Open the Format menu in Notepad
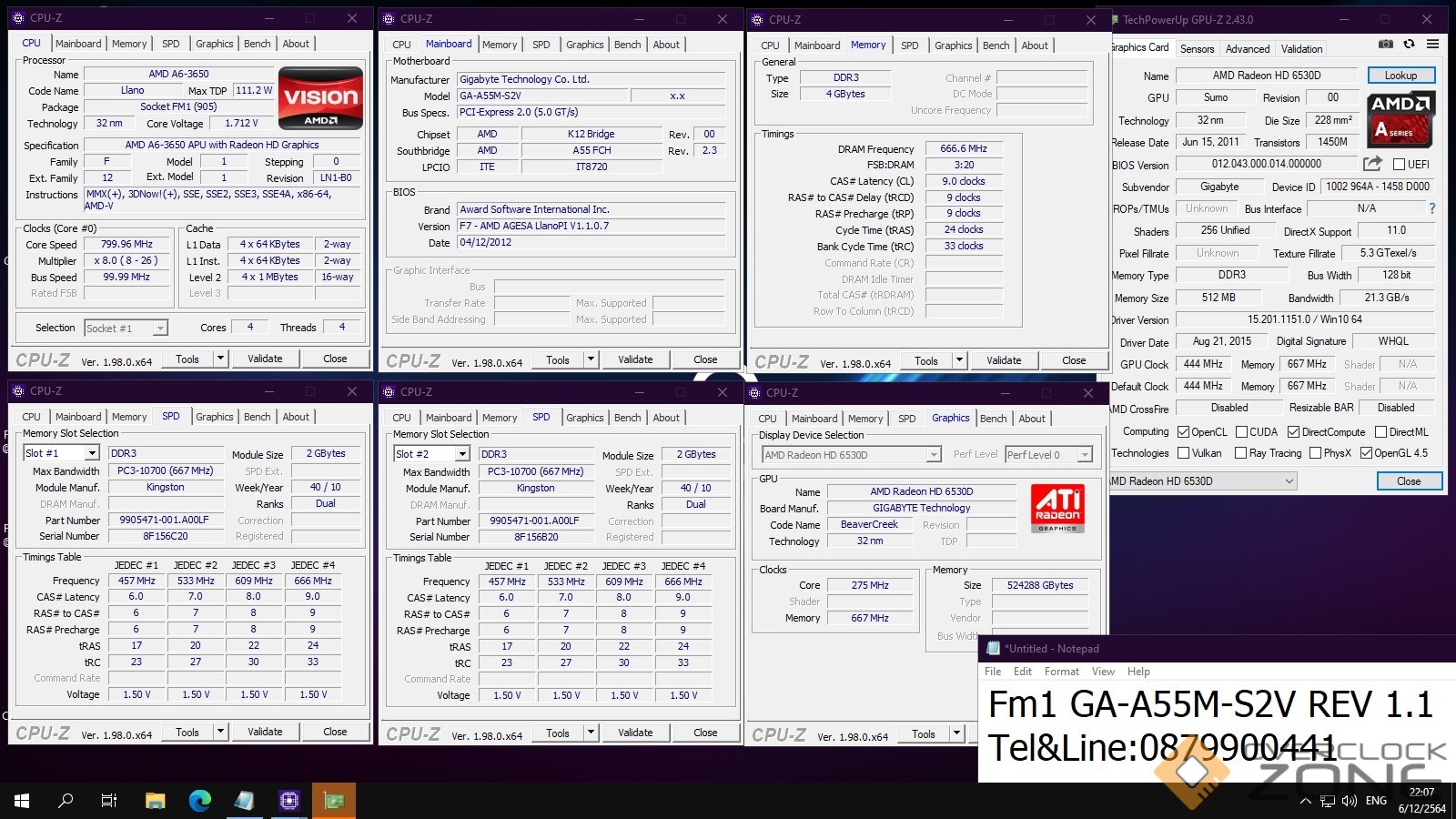This screenshot has height=819, width=1456. (x=1061, y=672)
